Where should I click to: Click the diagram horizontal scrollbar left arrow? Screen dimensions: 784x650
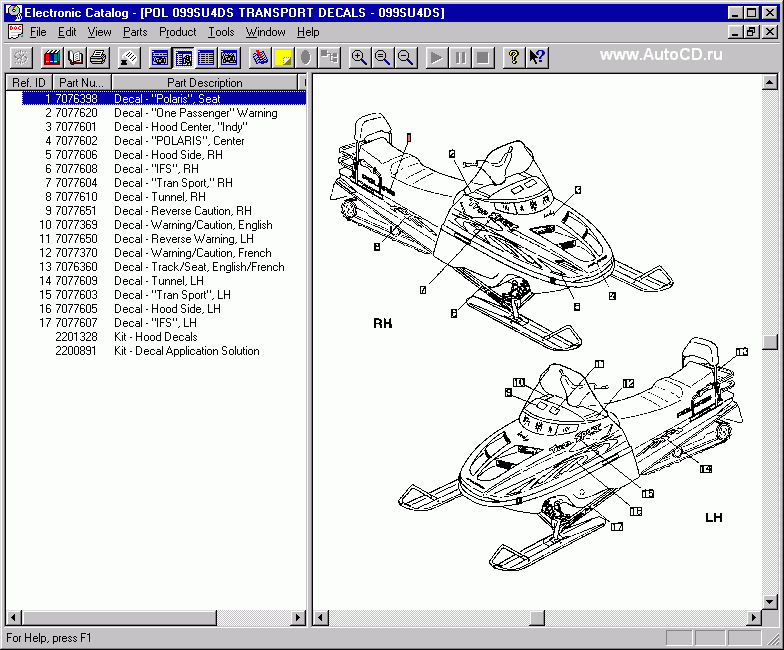click(x=321, y=618)
